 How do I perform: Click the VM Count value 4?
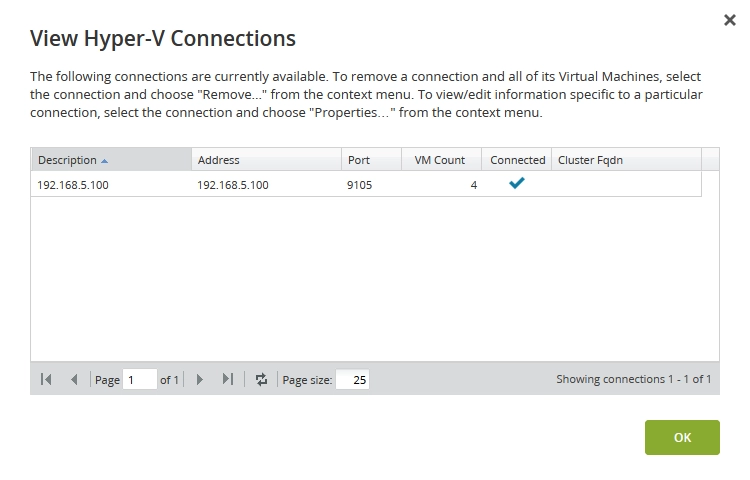474,185
